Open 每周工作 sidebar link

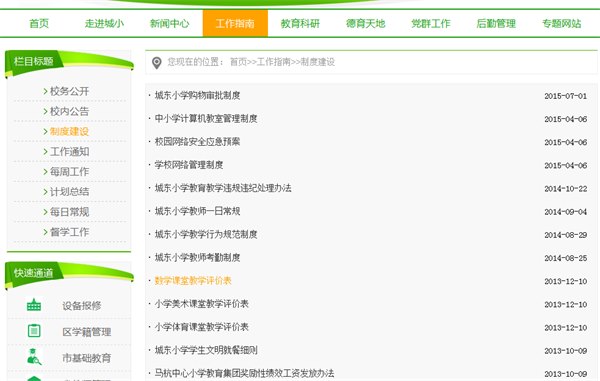pos(69,172)
